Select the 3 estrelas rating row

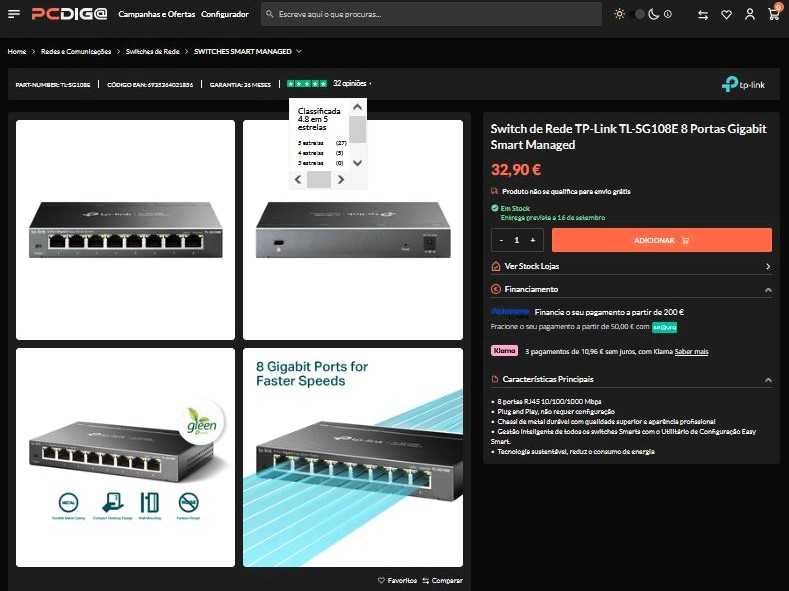point(322,163)
